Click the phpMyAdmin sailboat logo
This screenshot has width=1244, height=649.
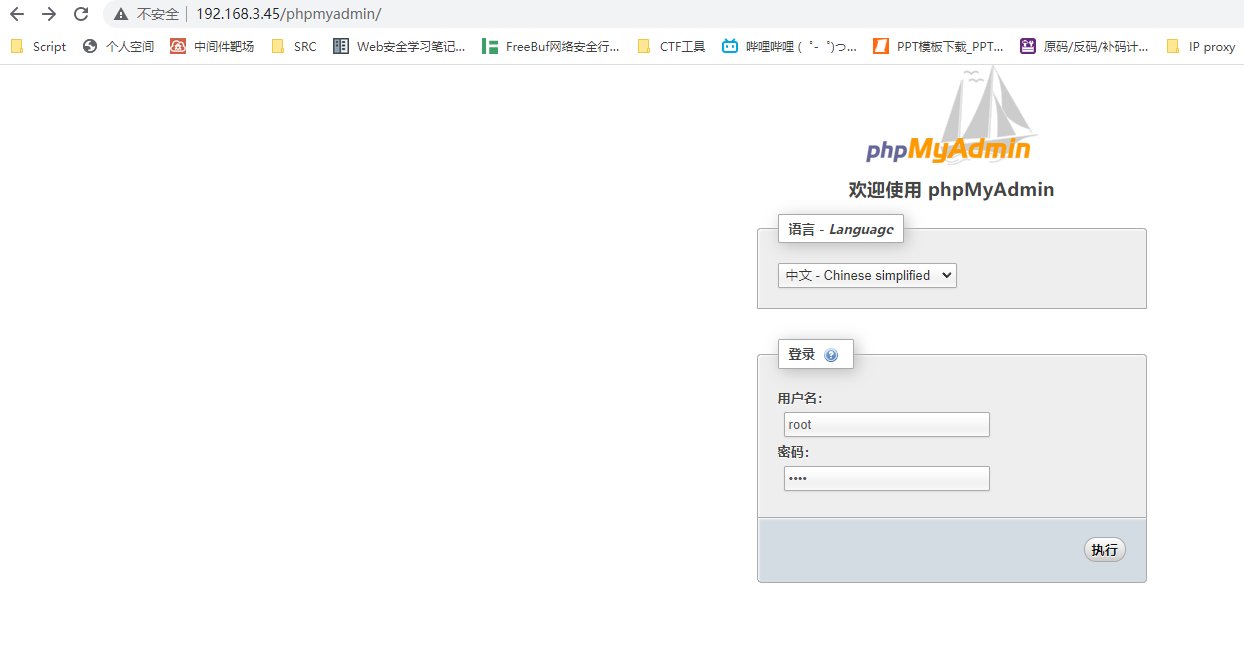[x=950, y=115]
